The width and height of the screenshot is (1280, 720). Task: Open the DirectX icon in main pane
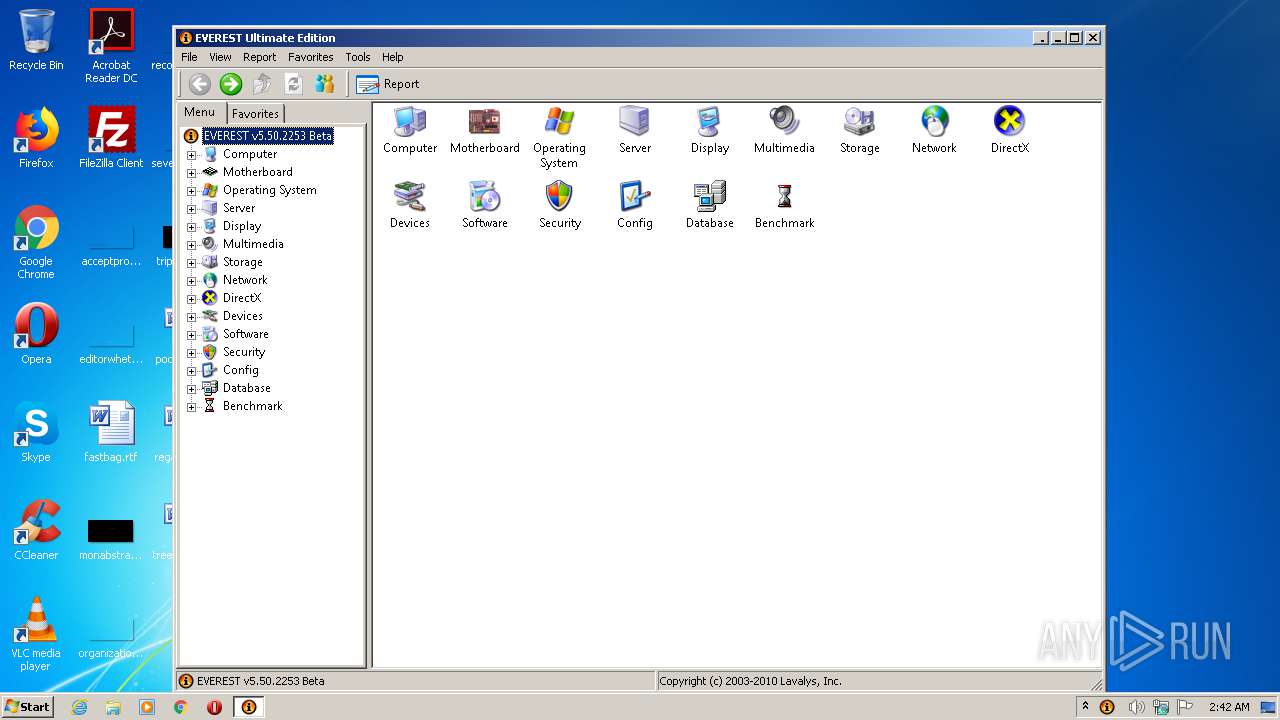tap(1009, 122)
